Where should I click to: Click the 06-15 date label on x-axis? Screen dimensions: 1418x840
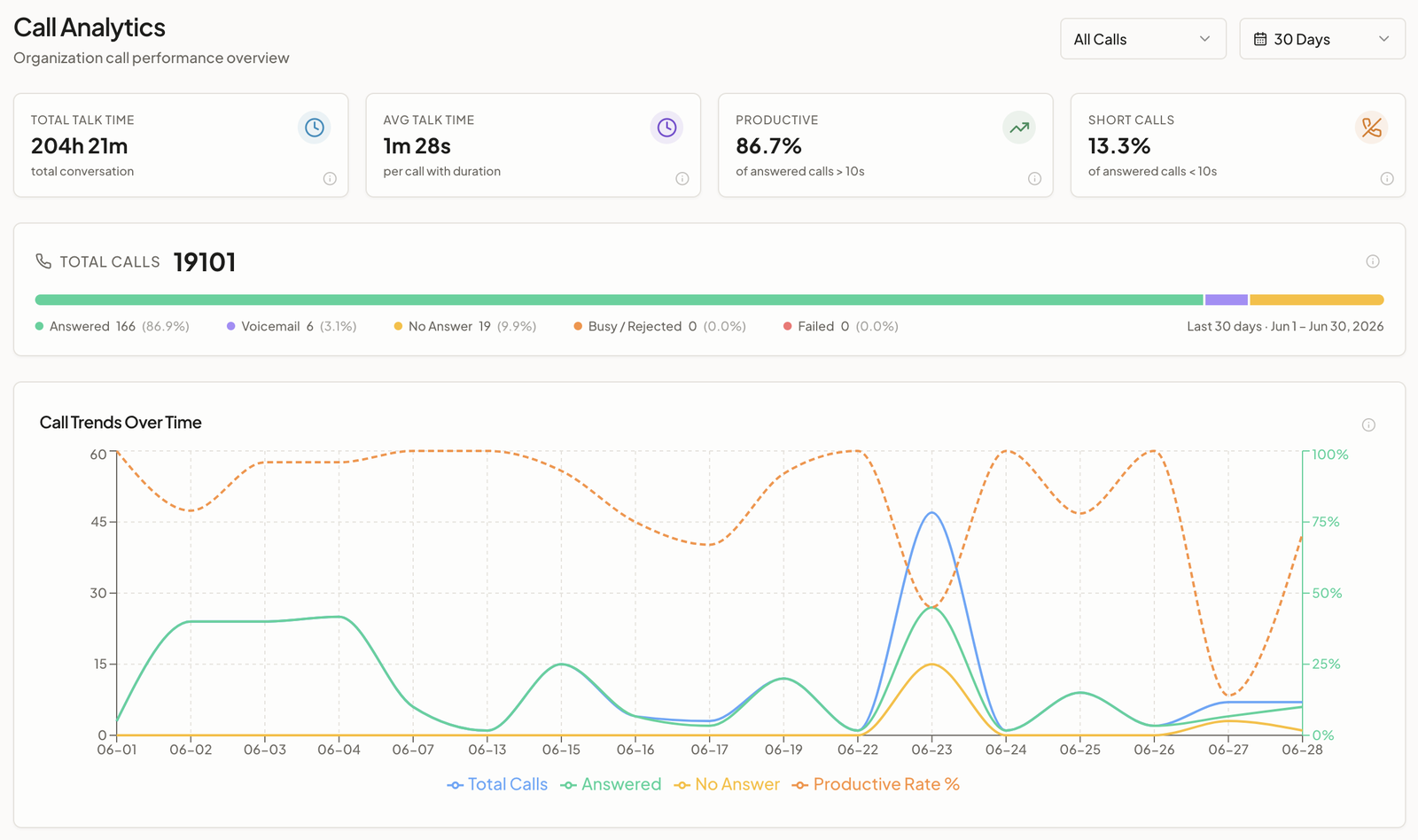coord(561,750)
